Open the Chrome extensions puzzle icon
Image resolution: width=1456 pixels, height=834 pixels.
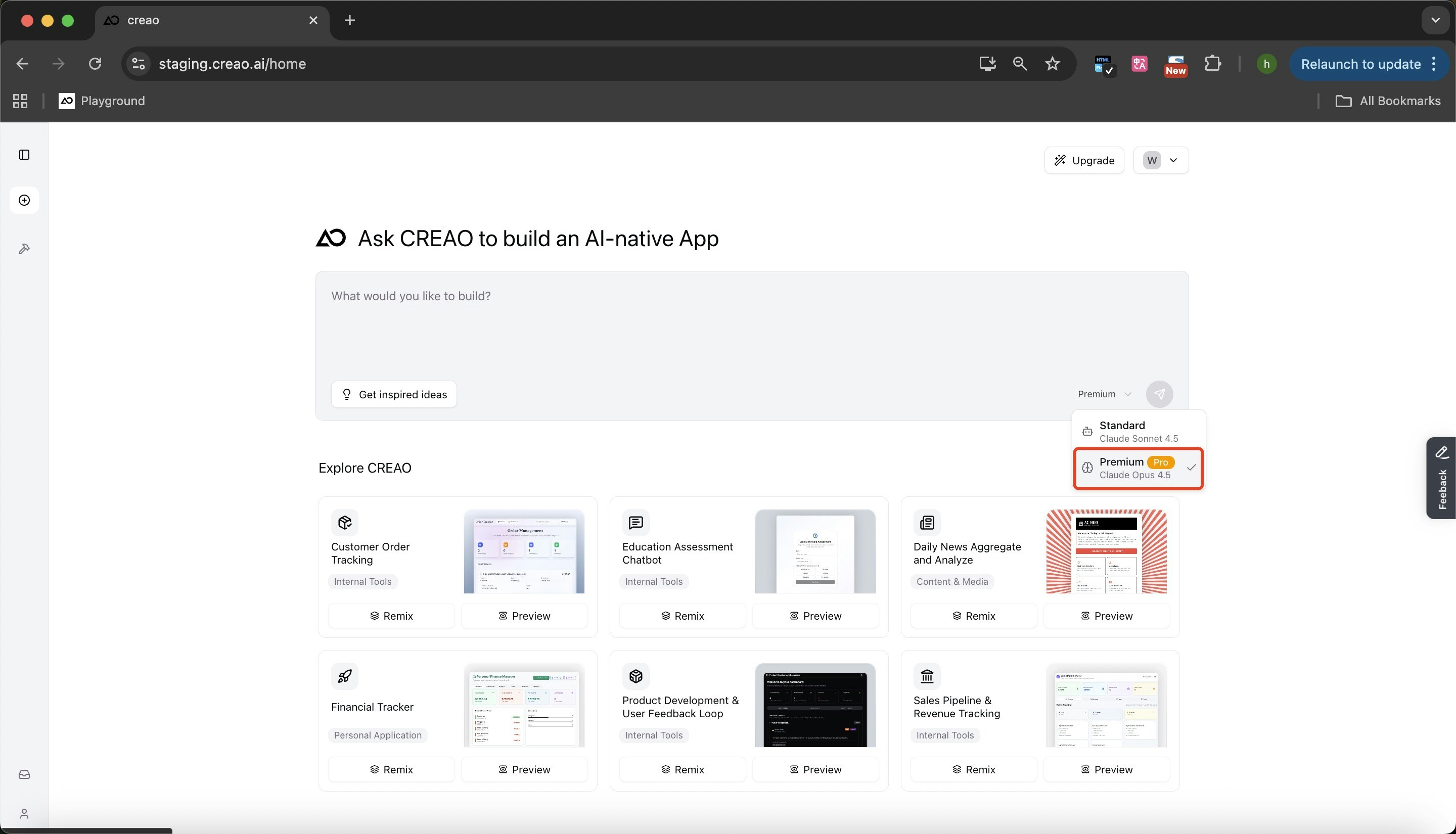tap(1212, 64)
